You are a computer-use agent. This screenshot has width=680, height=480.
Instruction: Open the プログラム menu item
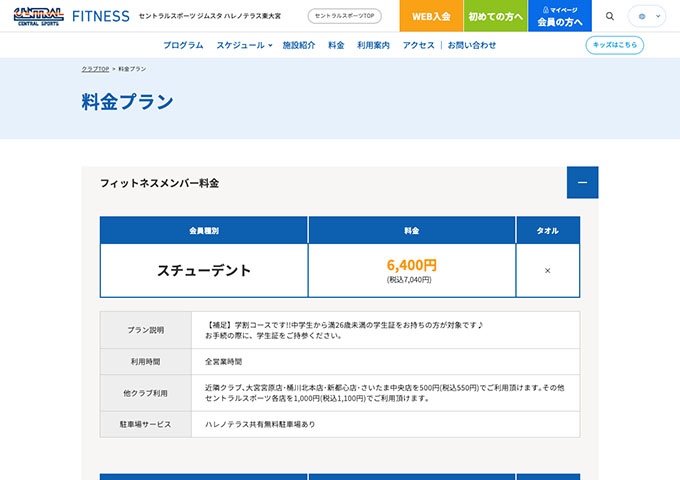pyautogui.click(x=183, y=46)
